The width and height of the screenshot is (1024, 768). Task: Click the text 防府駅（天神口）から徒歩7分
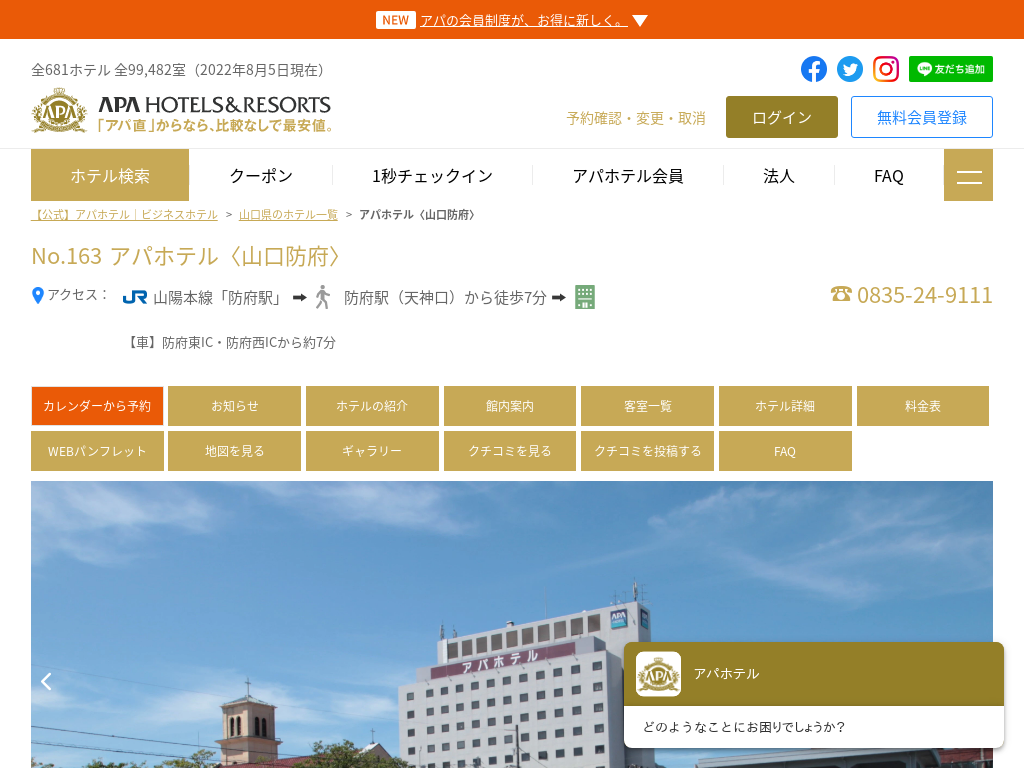tap(445, 298)
